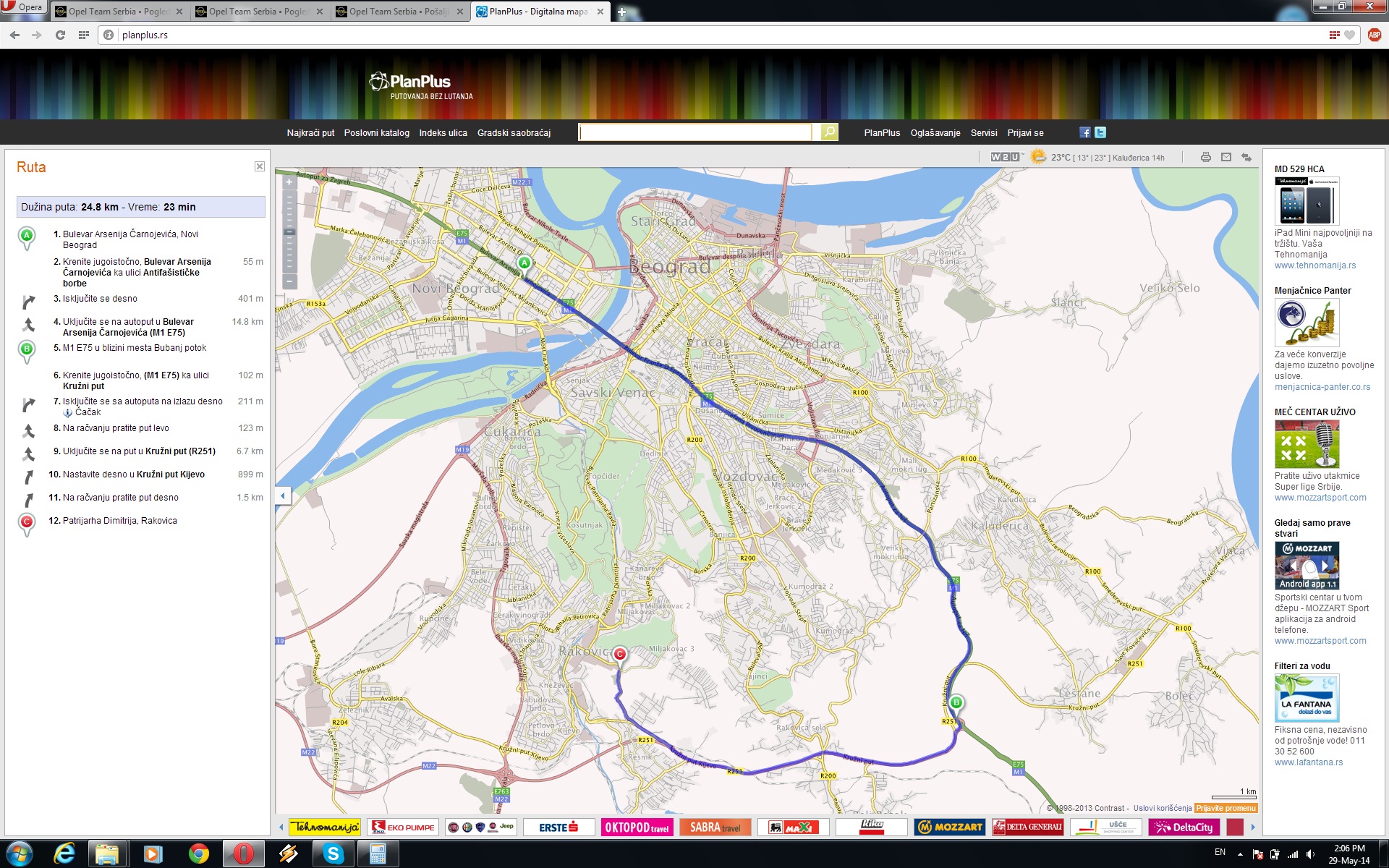Send map by email envelope icon
The image size is (1389, 868).
(x=1226, y=157)
